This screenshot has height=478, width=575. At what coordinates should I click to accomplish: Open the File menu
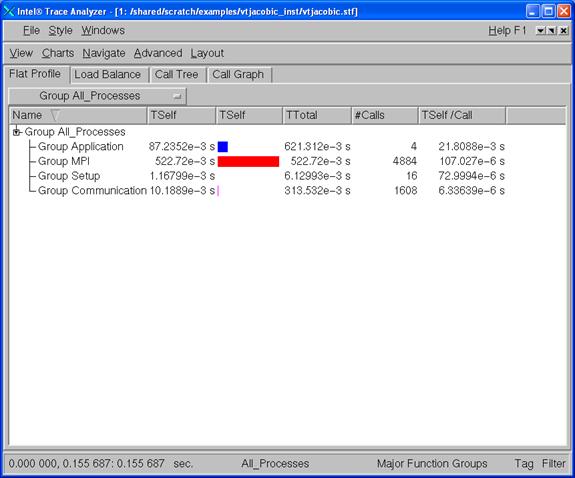(31, 30)
